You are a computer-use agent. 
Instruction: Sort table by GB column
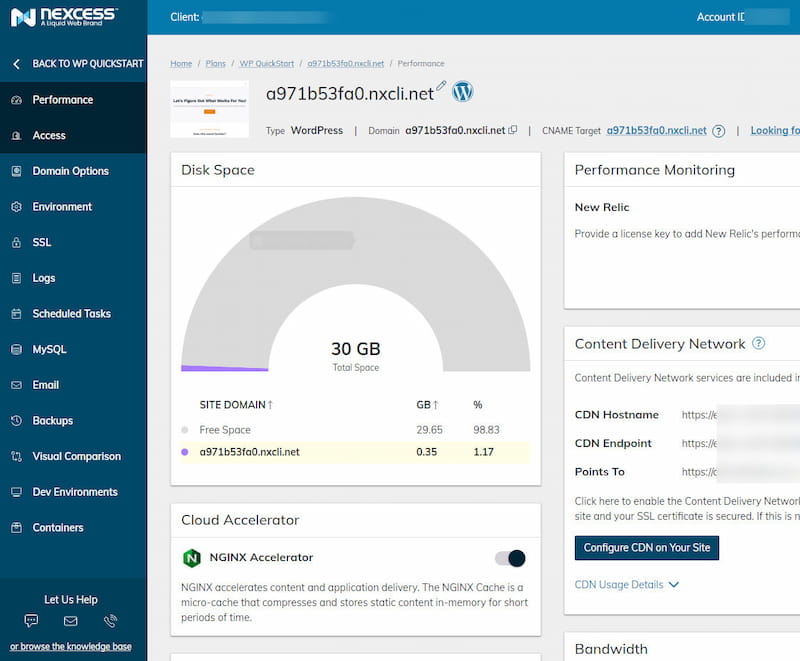coord(427,405)
